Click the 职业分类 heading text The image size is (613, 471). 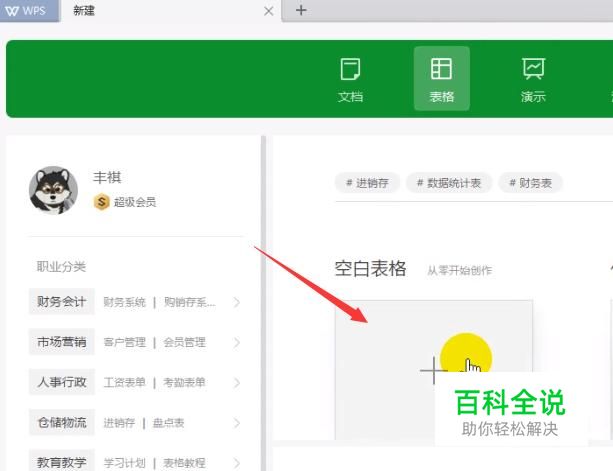tap(61, 267)
